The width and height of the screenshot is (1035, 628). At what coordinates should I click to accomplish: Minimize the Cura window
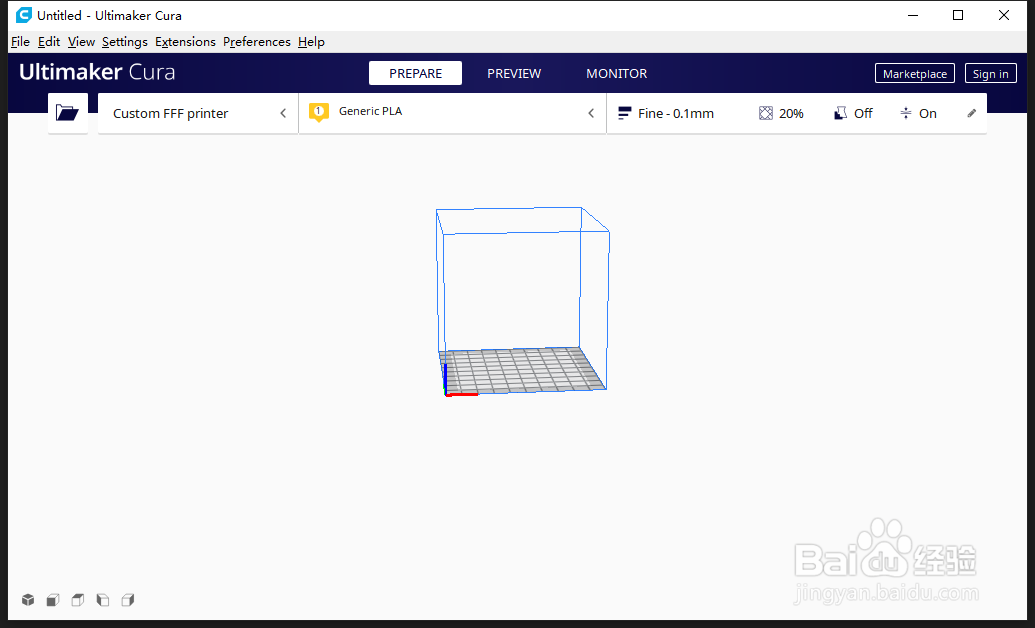click(913, 15)
